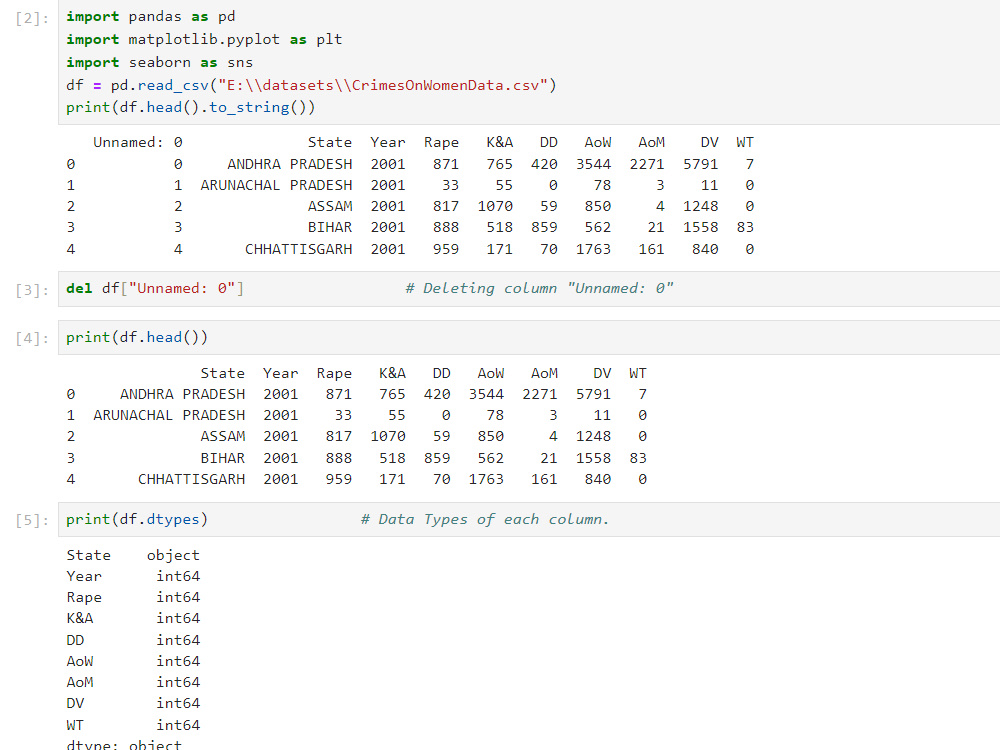The width and height of the screenshot is (1000, 750).
Task: Click the print(df.head().to_string()) line
Action: 191,107
